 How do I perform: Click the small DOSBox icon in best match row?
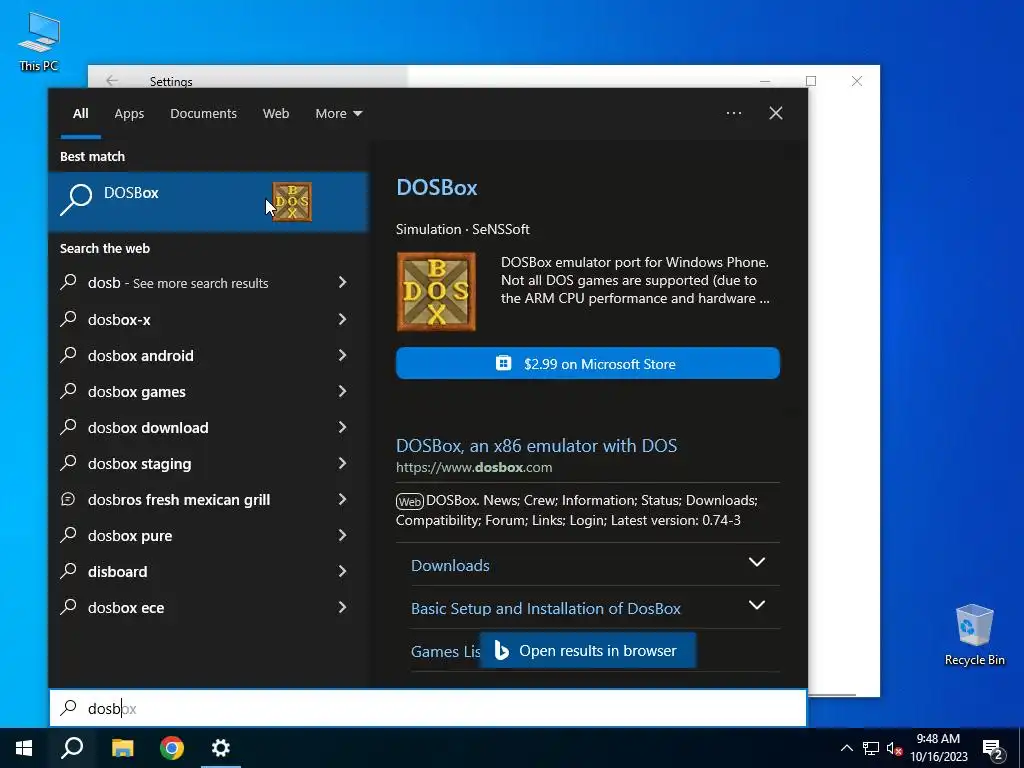tap(292, 202)
